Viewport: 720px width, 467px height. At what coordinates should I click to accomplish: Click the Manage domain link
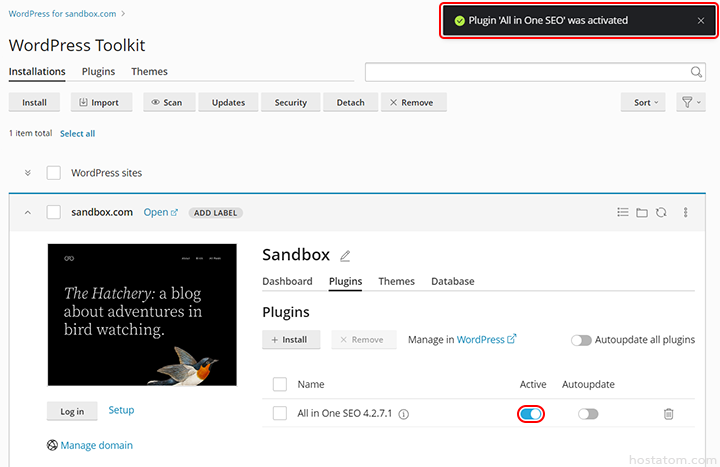click(x=96, y=445)
